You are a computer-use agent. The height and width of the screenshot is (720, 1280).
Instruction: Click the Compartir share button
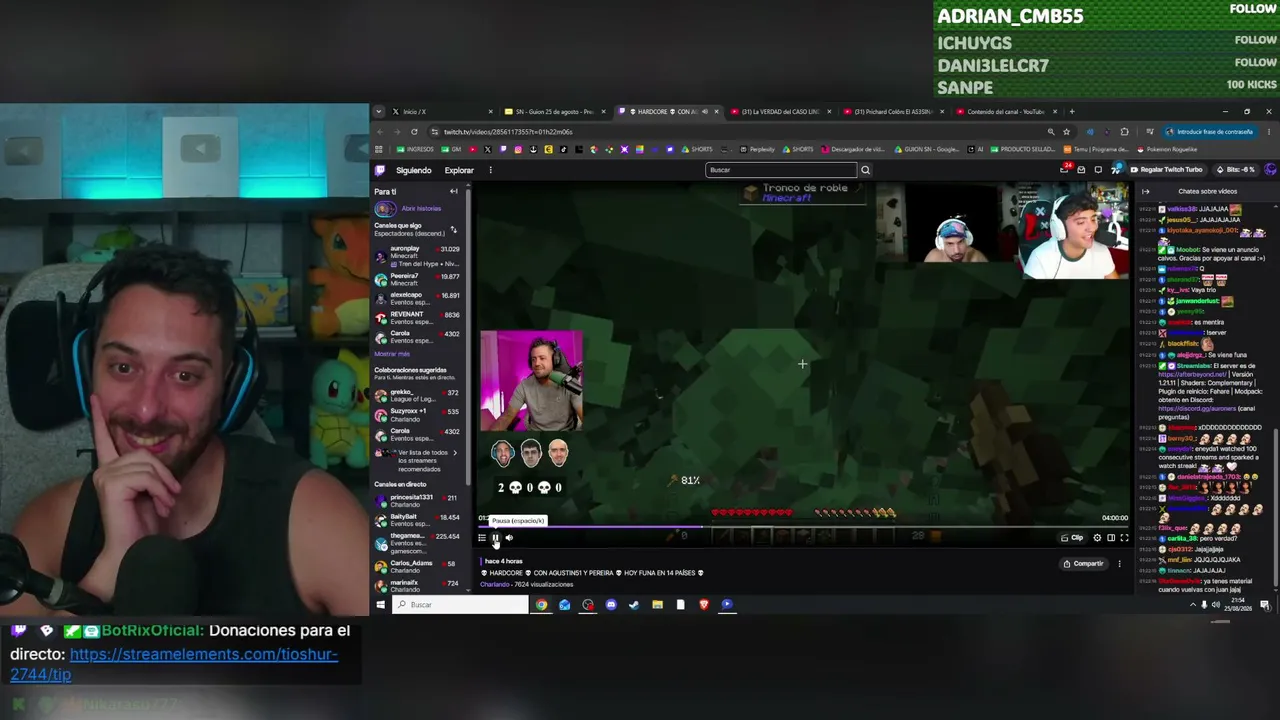coord(1083,564)
